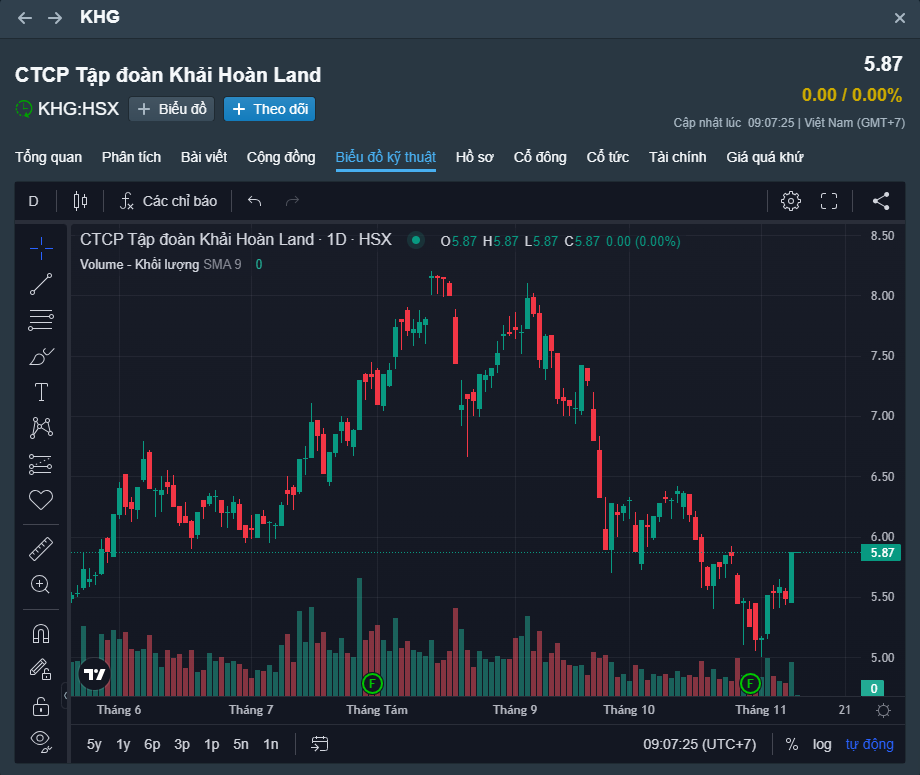
Task: Switch to the Phân tích tab
Action: click(x=131, y=157)
